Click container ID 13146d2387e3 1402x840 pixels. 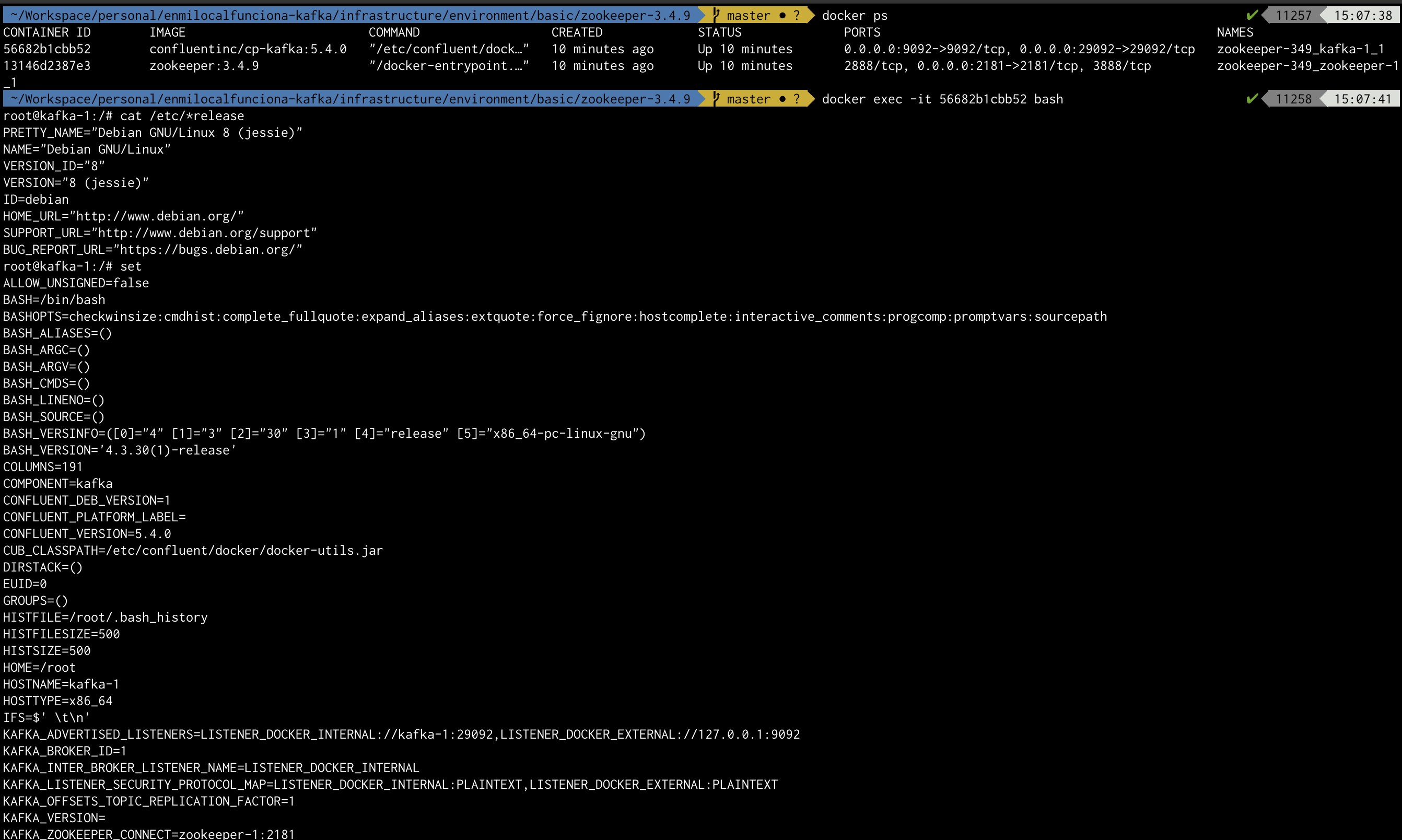47,66
